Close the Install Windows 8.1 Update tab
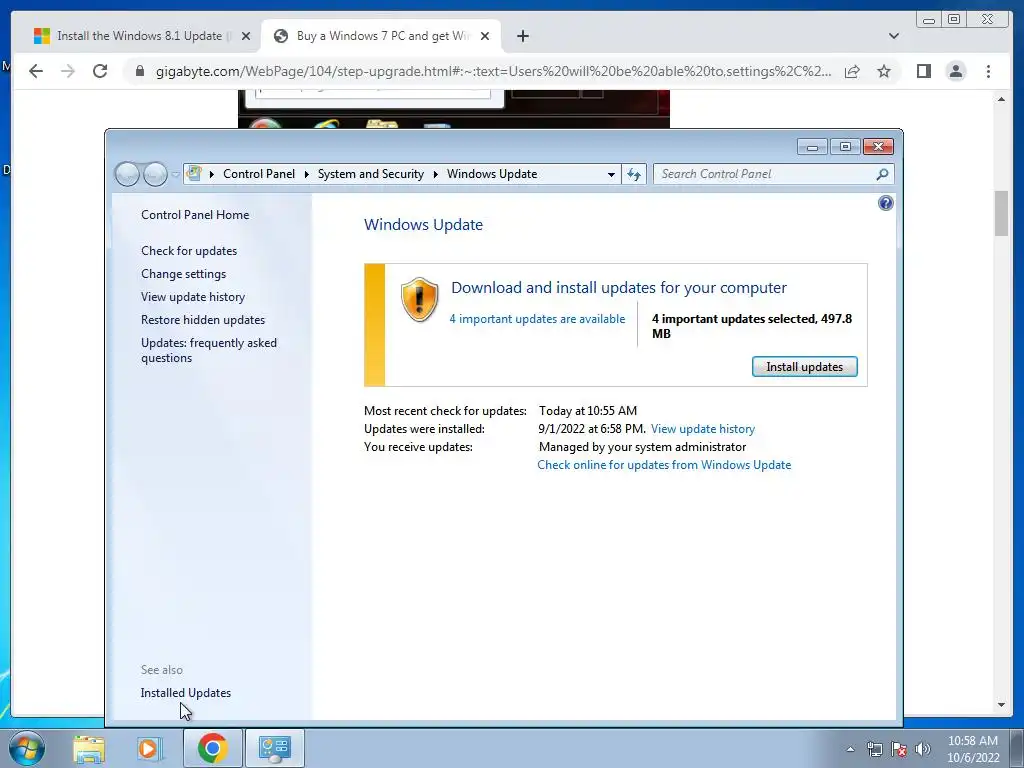 point(246,36)
